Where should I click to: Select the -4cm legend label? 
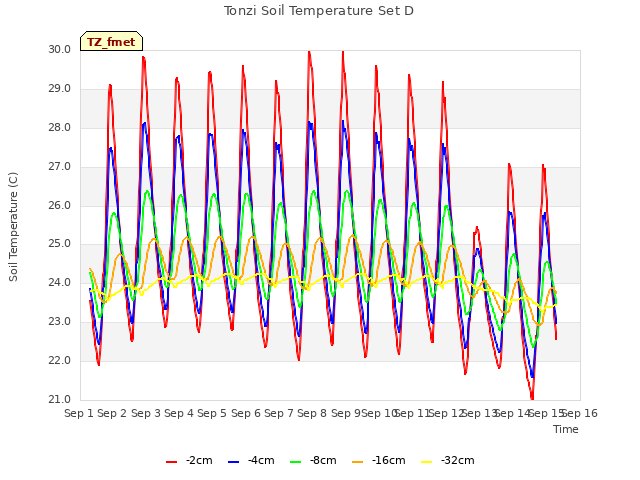point(261,460)
